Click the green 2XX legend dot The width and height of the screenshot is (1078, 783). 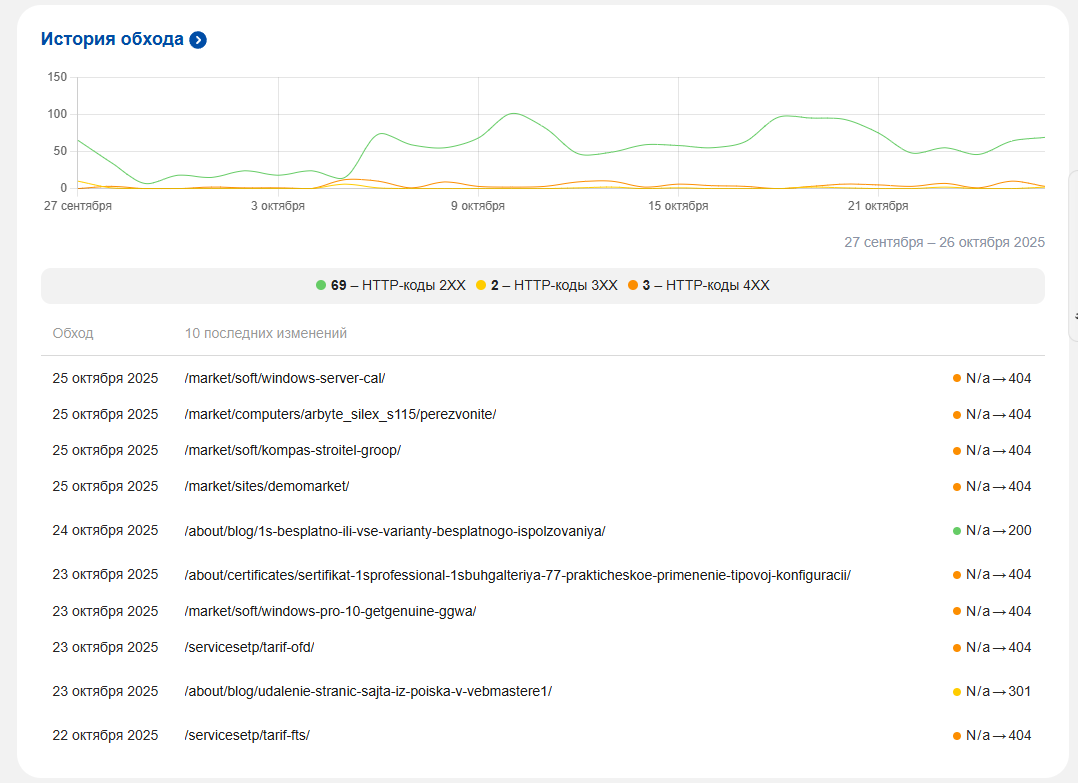(x=321, y=285)
